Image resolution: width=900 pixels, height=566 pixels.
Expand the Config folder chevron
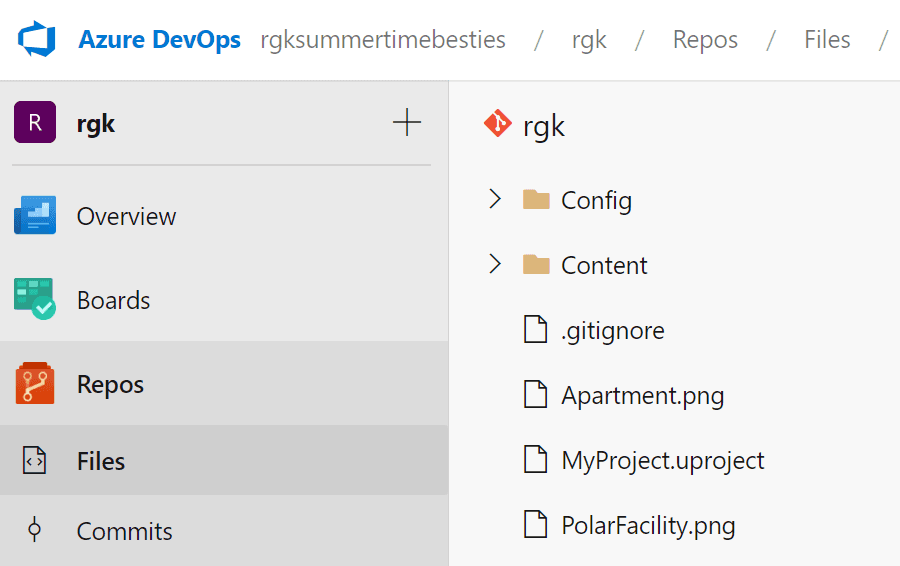pos(495,199)
